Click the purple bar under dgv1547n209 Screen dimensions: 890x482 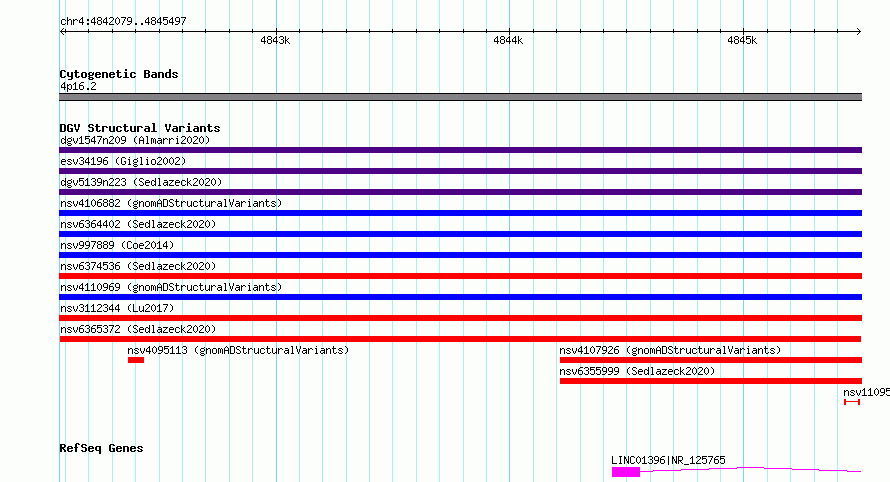pos(460,150)
